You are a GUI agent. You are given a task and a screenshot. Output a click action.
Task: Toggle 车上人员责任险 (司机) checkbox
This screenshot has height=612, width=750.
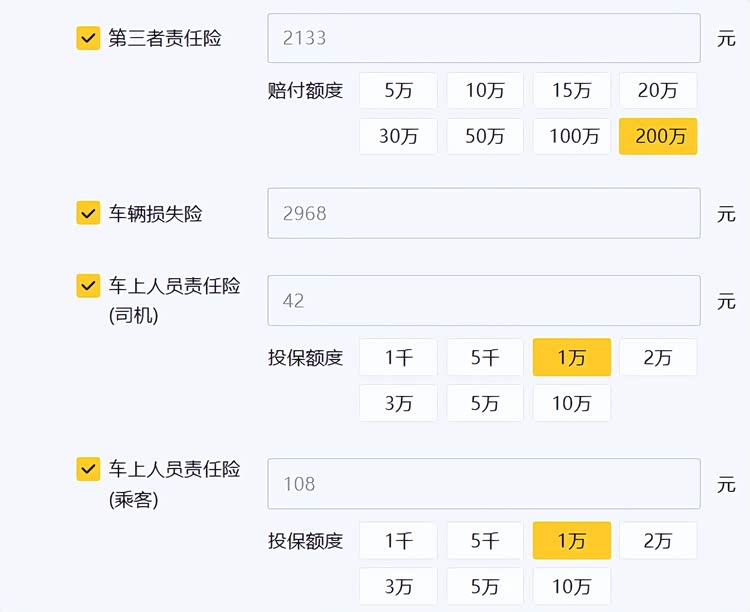click(88, 286)
